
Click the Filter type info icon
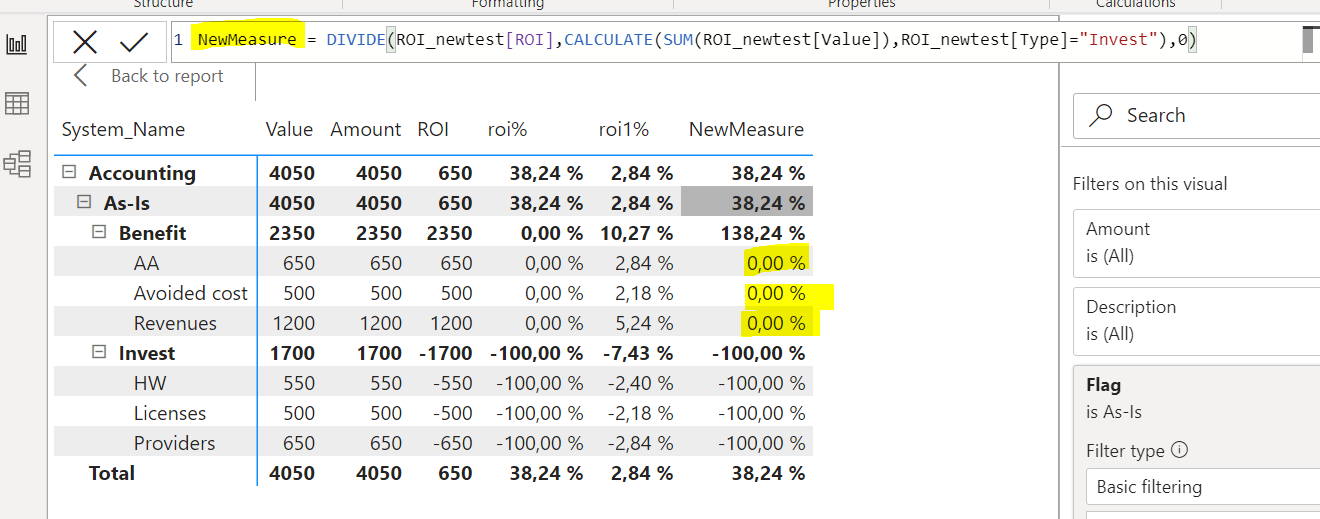click(1179, 450)
